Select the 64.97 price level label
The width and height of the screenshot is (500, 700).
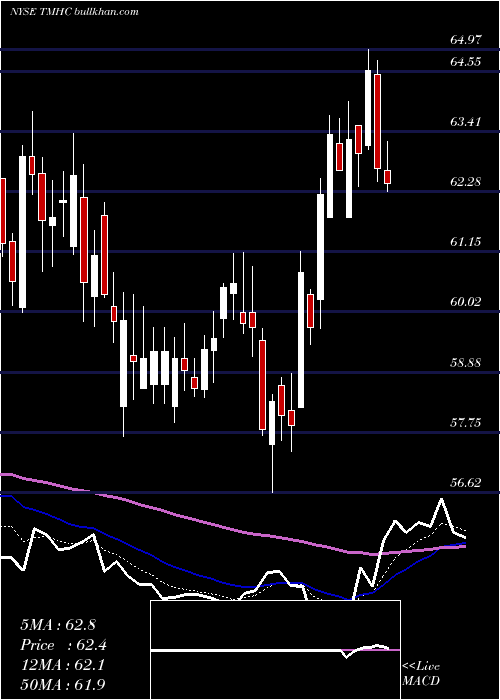pyautogui.click(x=466, y=40)
